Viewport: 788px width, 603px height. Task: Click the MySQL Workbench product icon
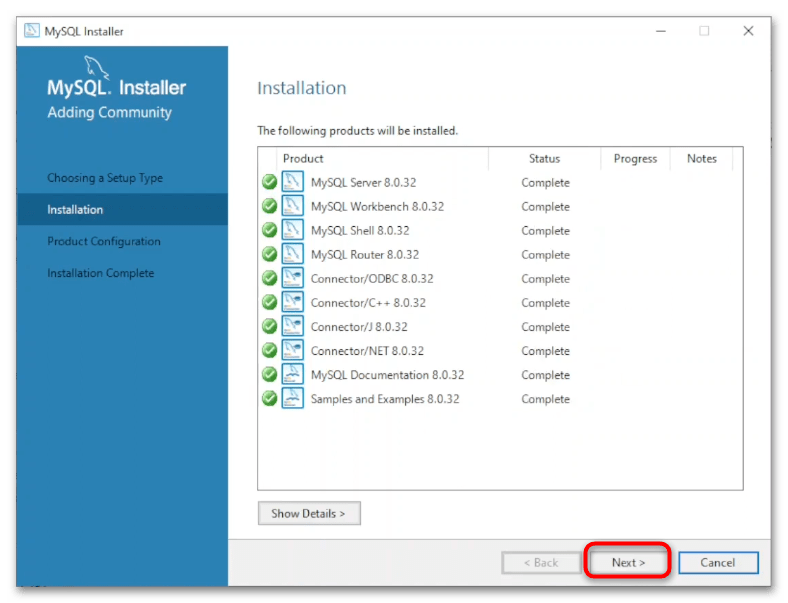click(292, 206)
